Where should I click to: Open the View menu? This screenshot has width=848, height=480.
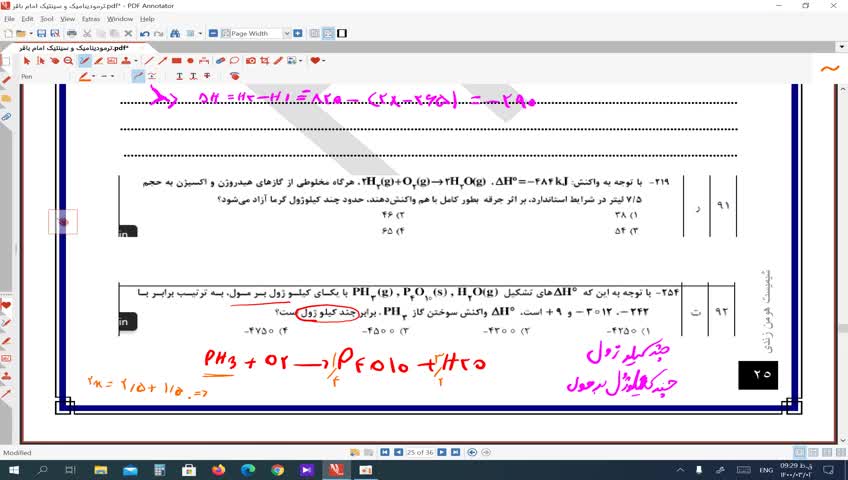click(x=68, y=19)
